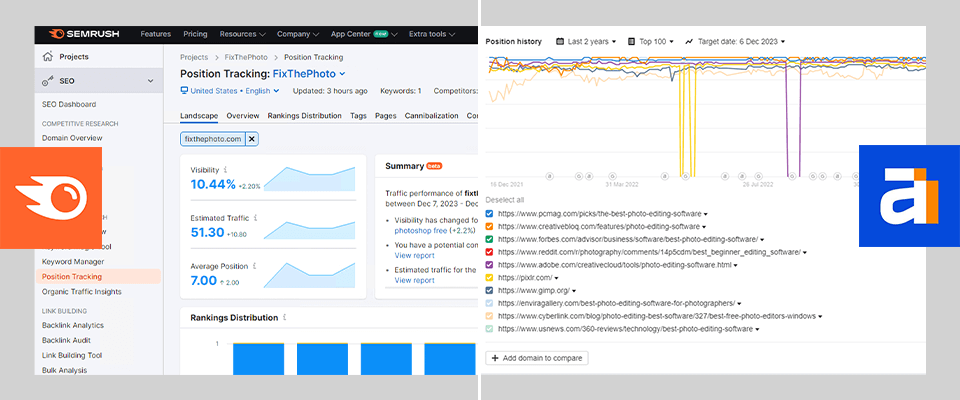Open the Pricing menu item

click(x=195, y=34)
